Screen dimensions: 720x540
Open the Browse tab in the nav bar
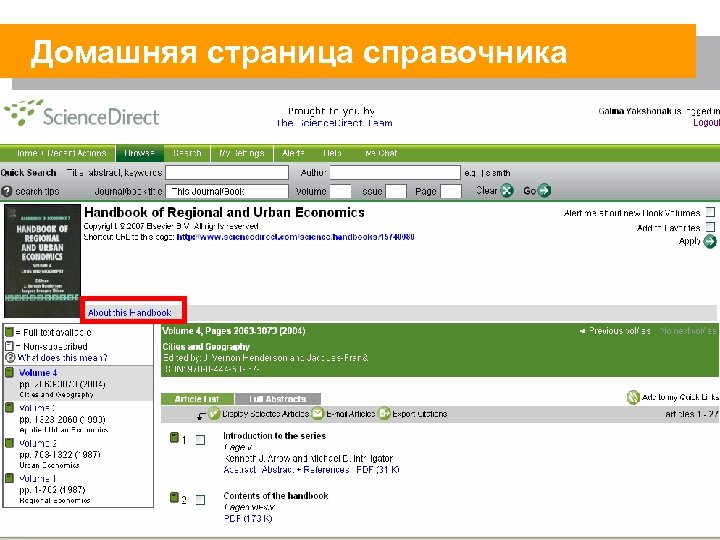tap(140, 153)
